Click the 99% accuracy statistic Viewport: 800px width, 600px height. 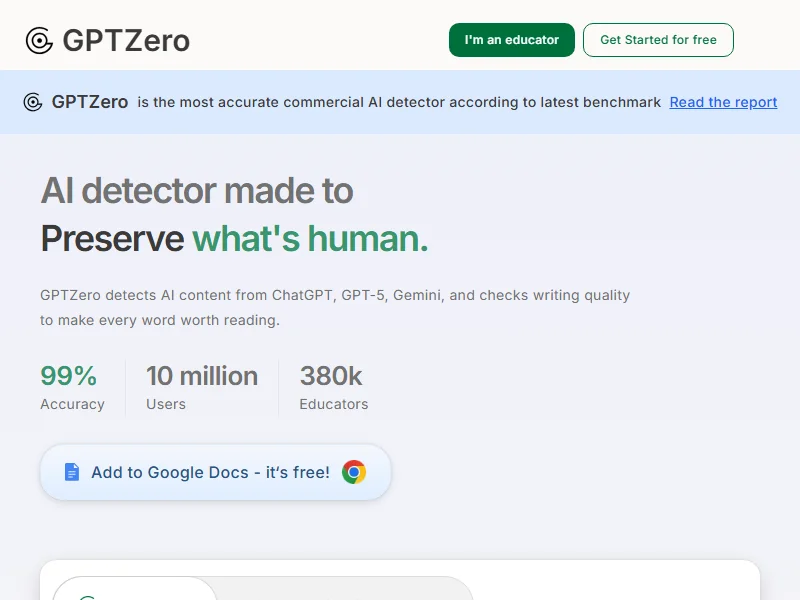click(69, 376)
